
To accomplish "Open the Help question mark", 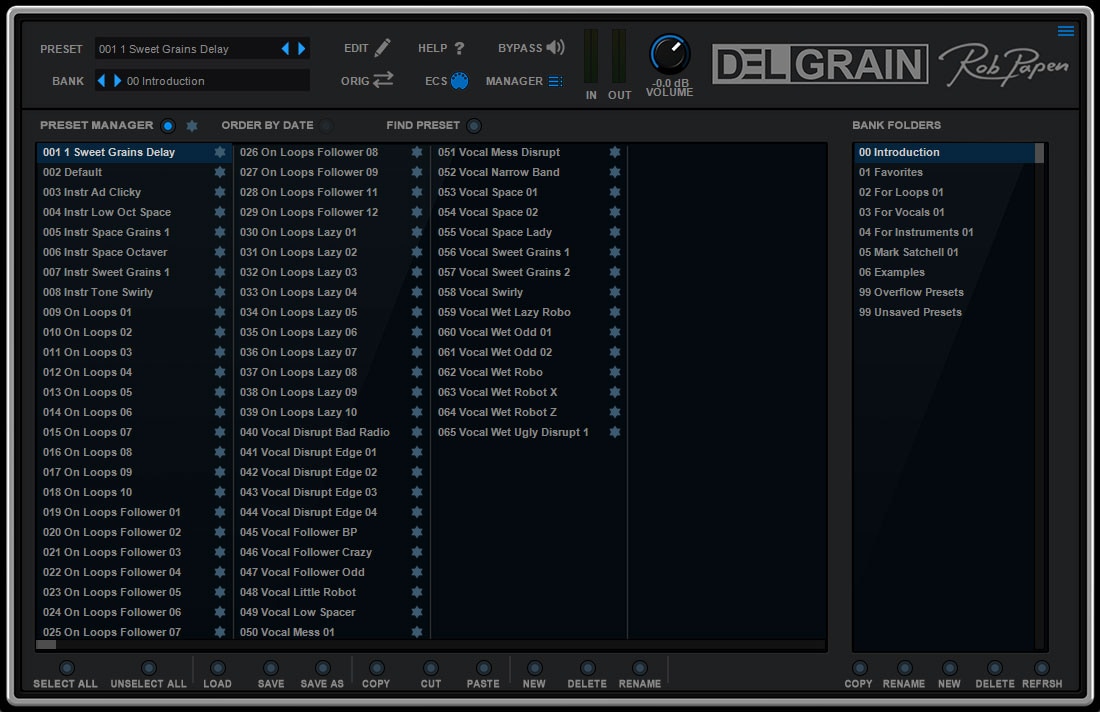I will click(x=459, y=48).
